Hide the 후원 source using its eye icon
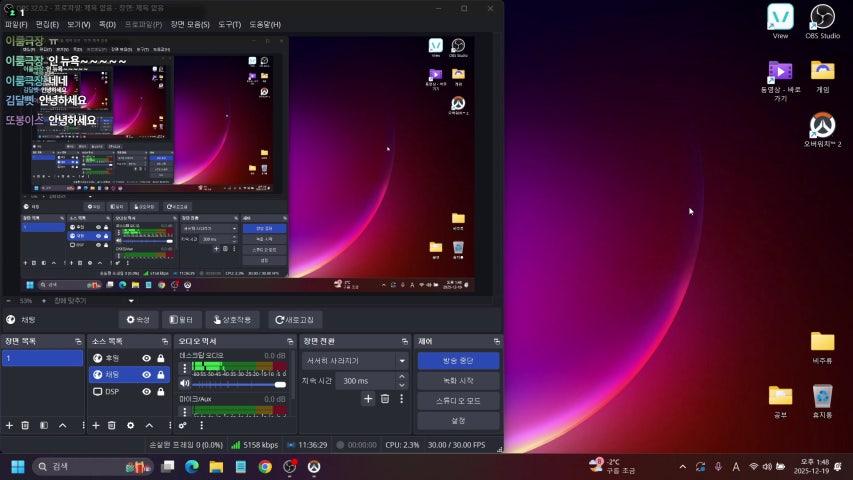Screen dimensions: 853x480 [146, 358]
